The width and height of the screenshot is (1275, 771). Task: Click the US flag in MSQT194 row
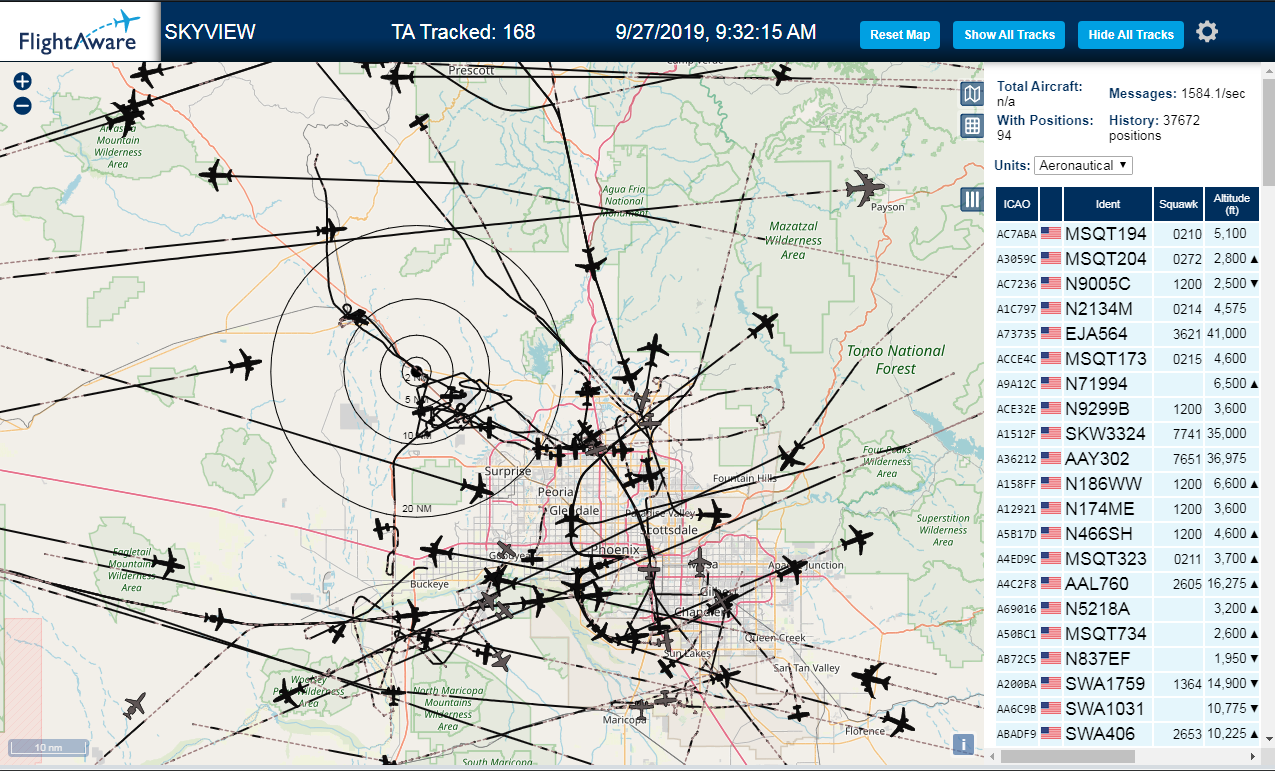[1050, 233]
